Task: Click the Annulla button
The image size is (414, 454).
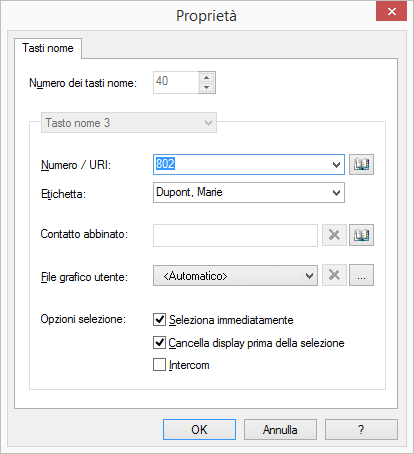Action: (x=280, y=429)
